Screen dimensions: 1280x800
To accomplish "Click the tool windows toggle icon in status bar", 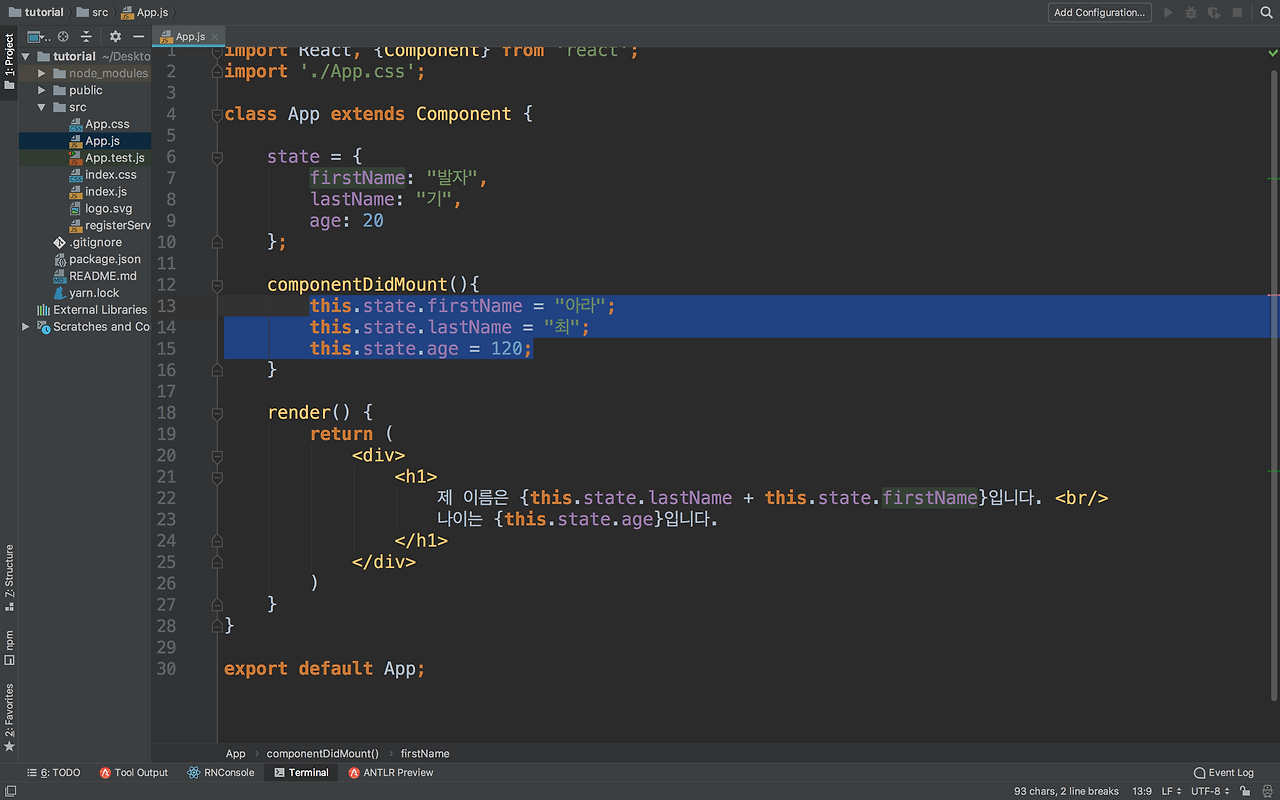I will (x=9, y=791).
